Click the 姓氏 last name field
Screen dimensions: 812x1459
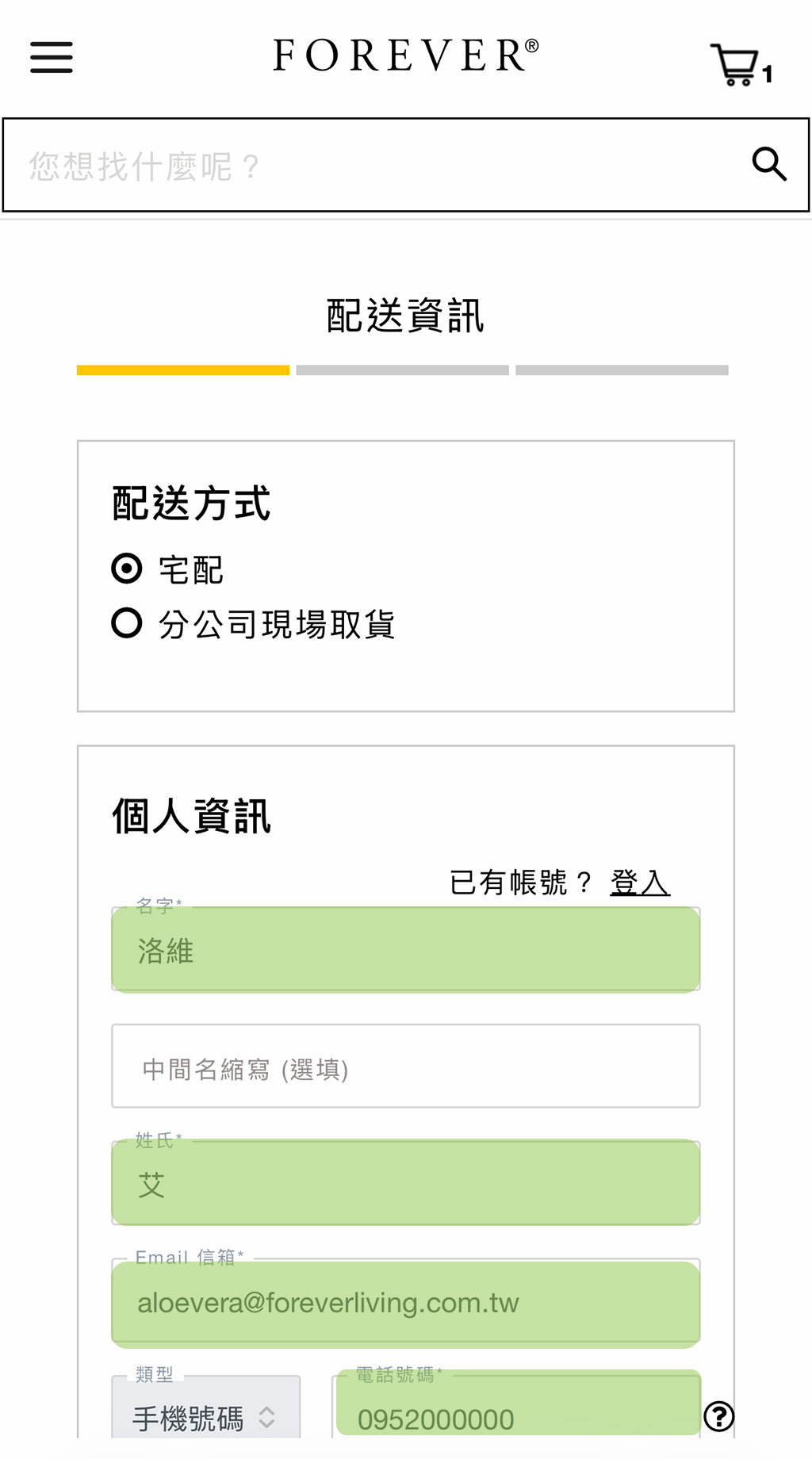(405, 1183)
